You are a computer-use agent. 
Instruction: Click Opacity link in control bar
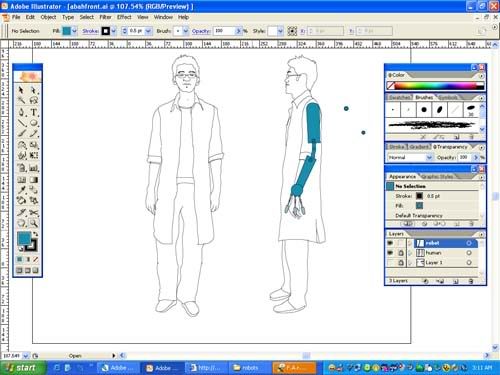coord(201,31)
